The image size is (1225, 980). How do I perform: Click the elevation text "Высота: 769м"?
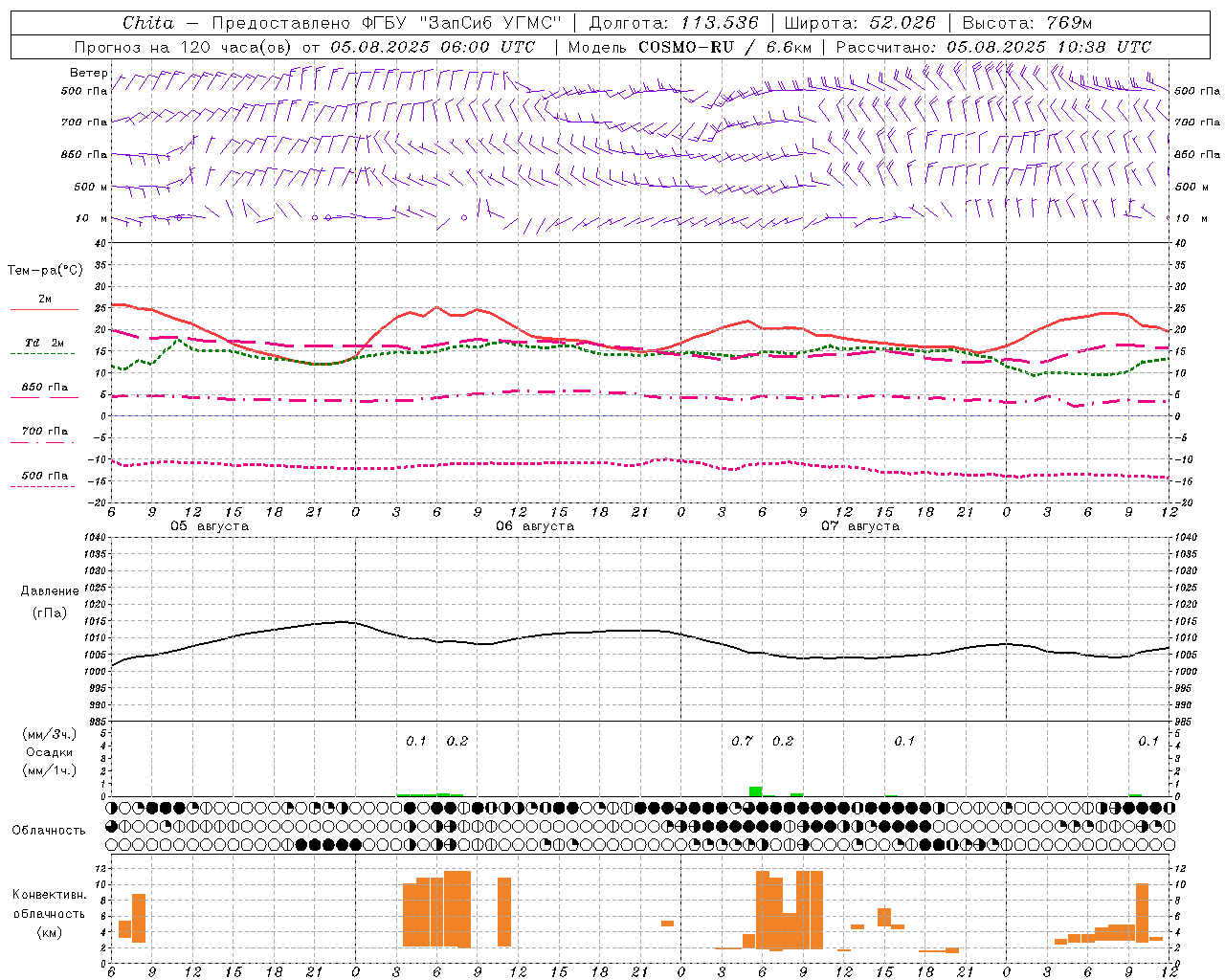coord(1027,23)
